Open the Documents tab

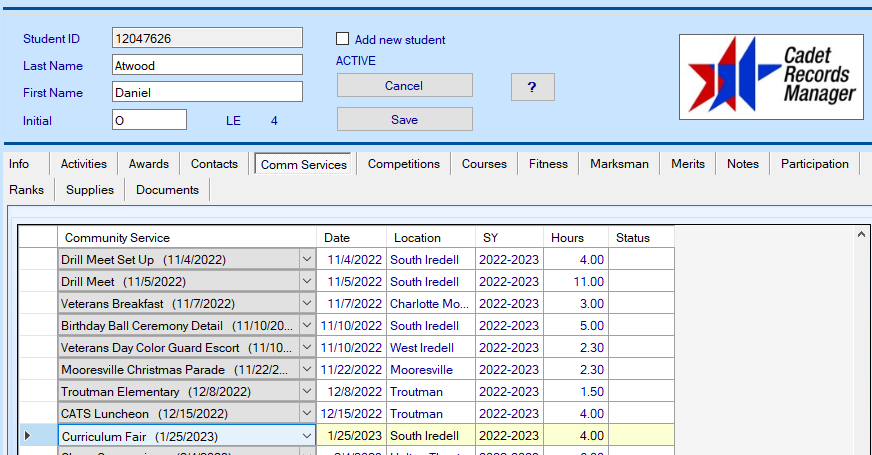click(x=167, y=190)
